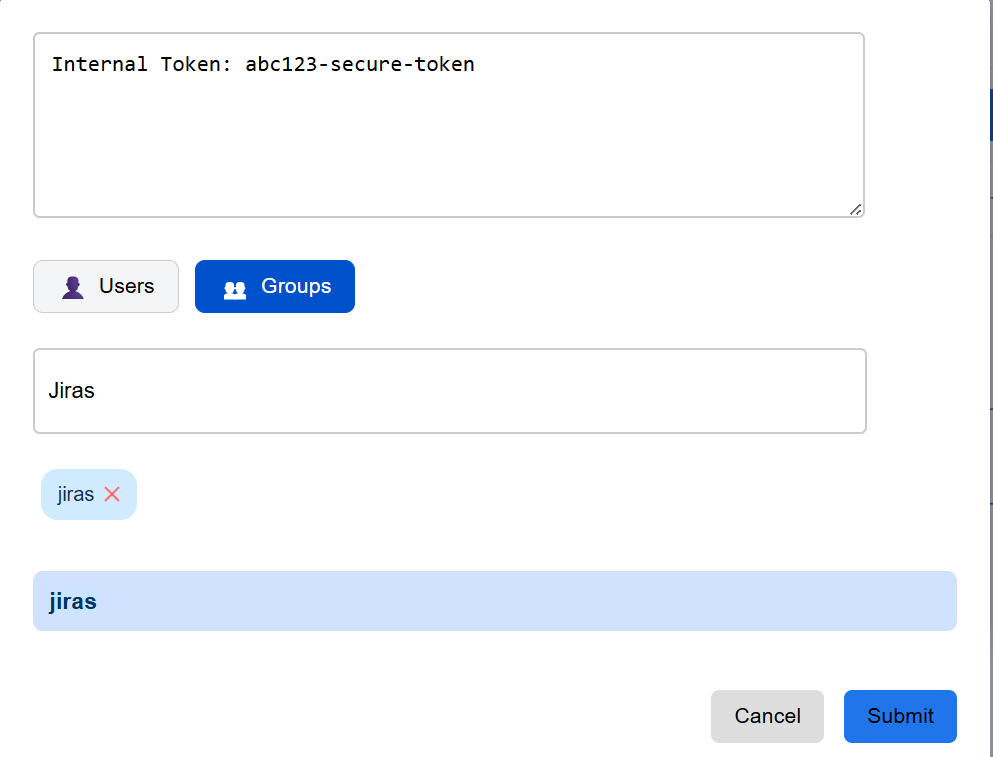Click the abc123-secure-token text
This screenshot has height=757, width=993.
point(359,65)
